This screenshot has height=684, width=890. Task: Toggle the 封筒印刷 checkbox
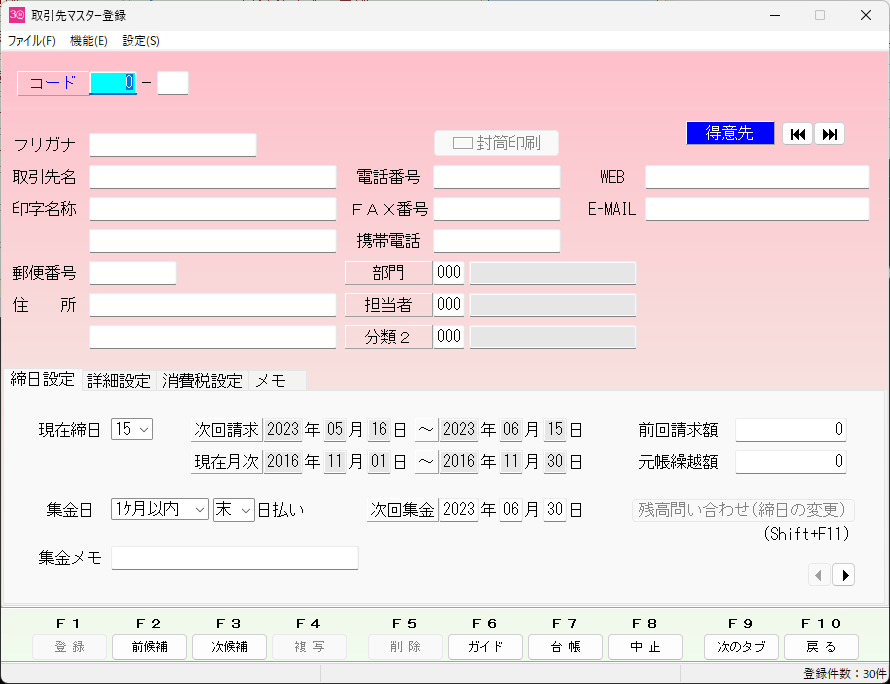[463, 143]
